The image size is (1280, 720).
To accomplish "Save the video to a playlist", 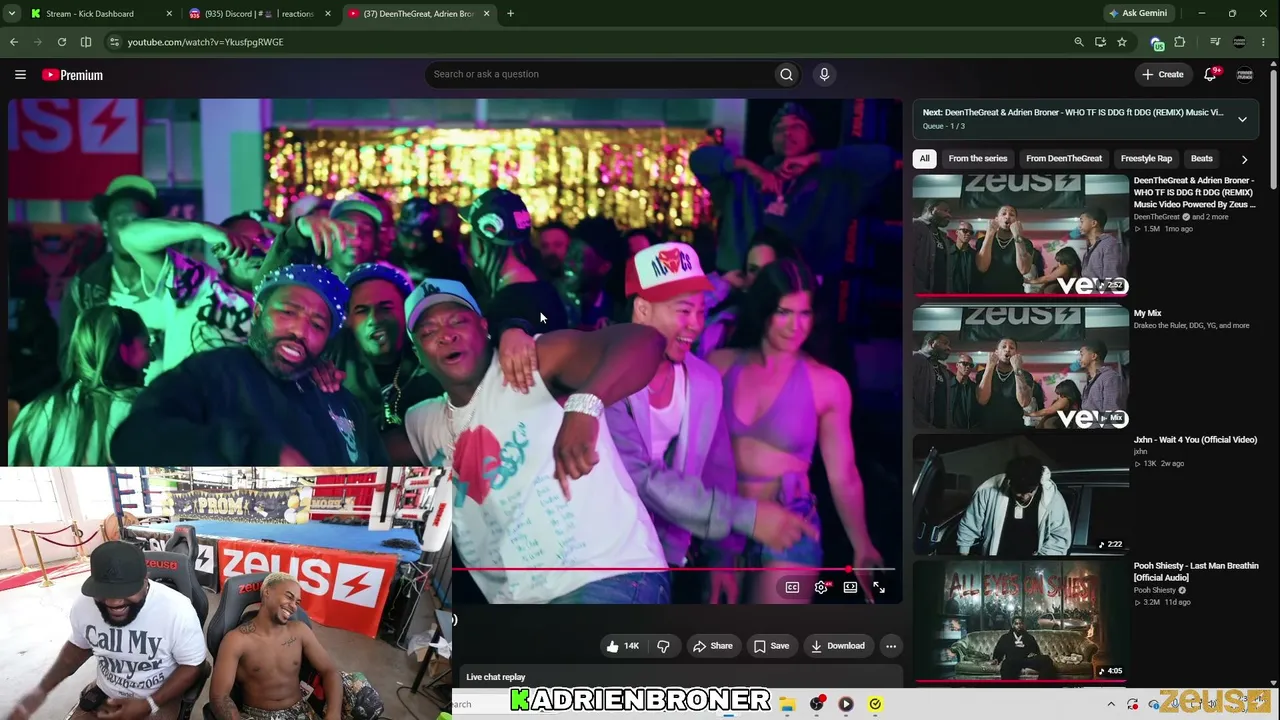I will tap(771, 646).
